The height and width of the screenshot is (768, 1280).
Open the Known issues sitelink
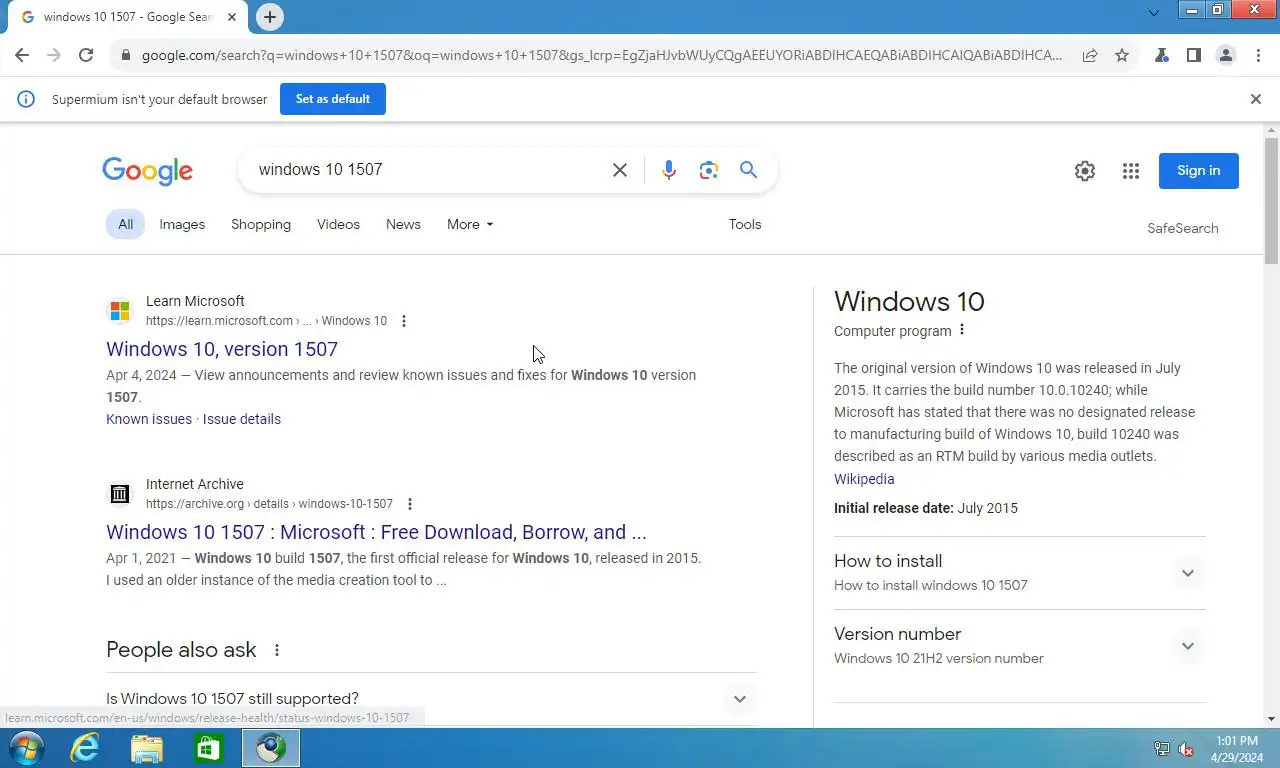coord(149,419)
